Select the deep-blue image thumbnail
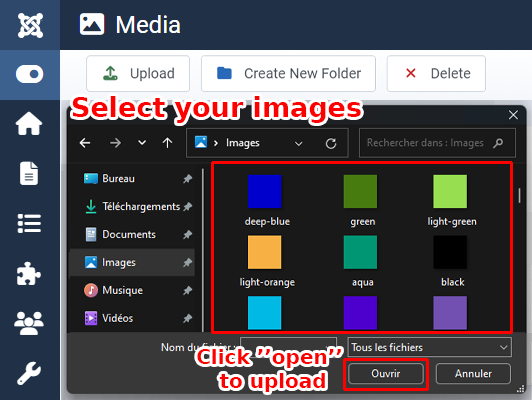This screenshot has height=400, width=532. pyautogui.click(x=265, y=191)
